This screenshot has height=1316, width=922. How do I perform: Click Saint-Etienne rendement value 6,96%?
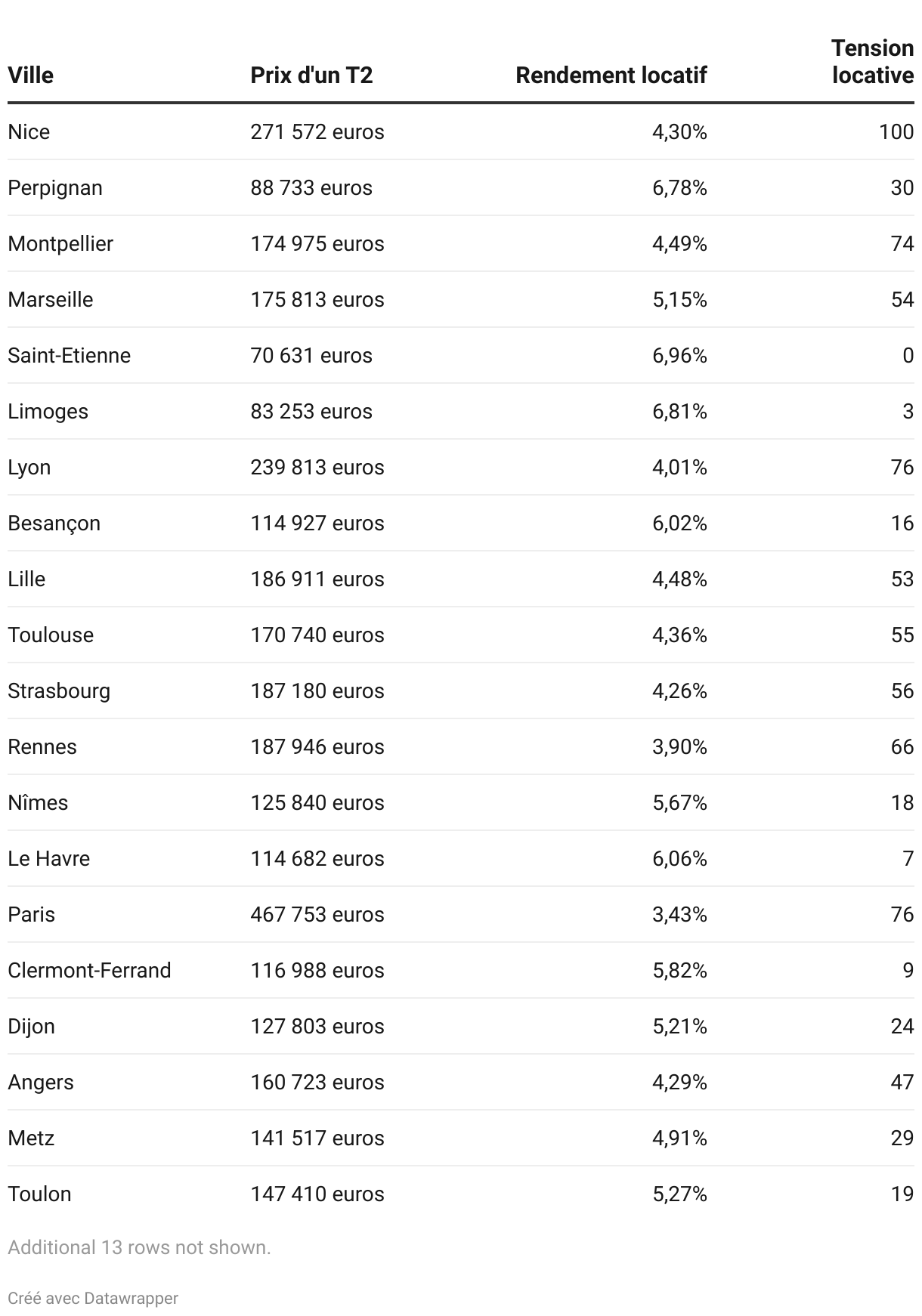(679, 355)
